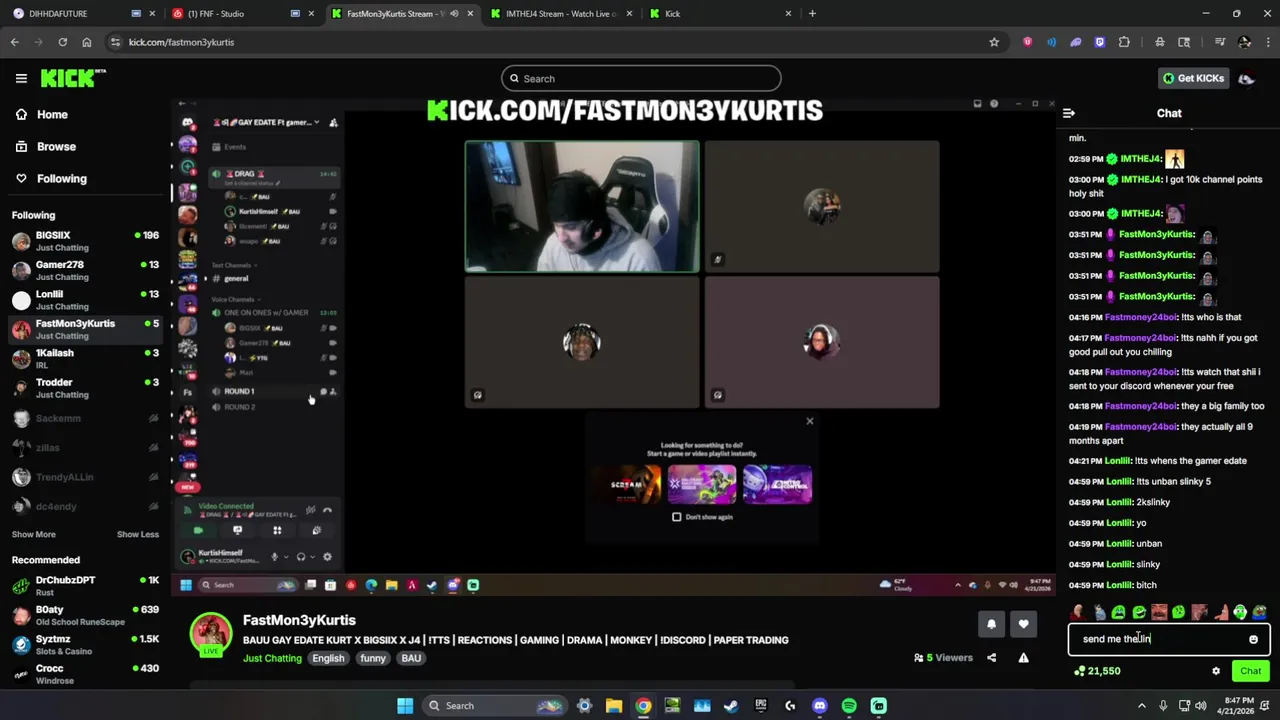Screen dimensions: 1280x720
Task: Click the Kick search box
Action: (641, 78)
